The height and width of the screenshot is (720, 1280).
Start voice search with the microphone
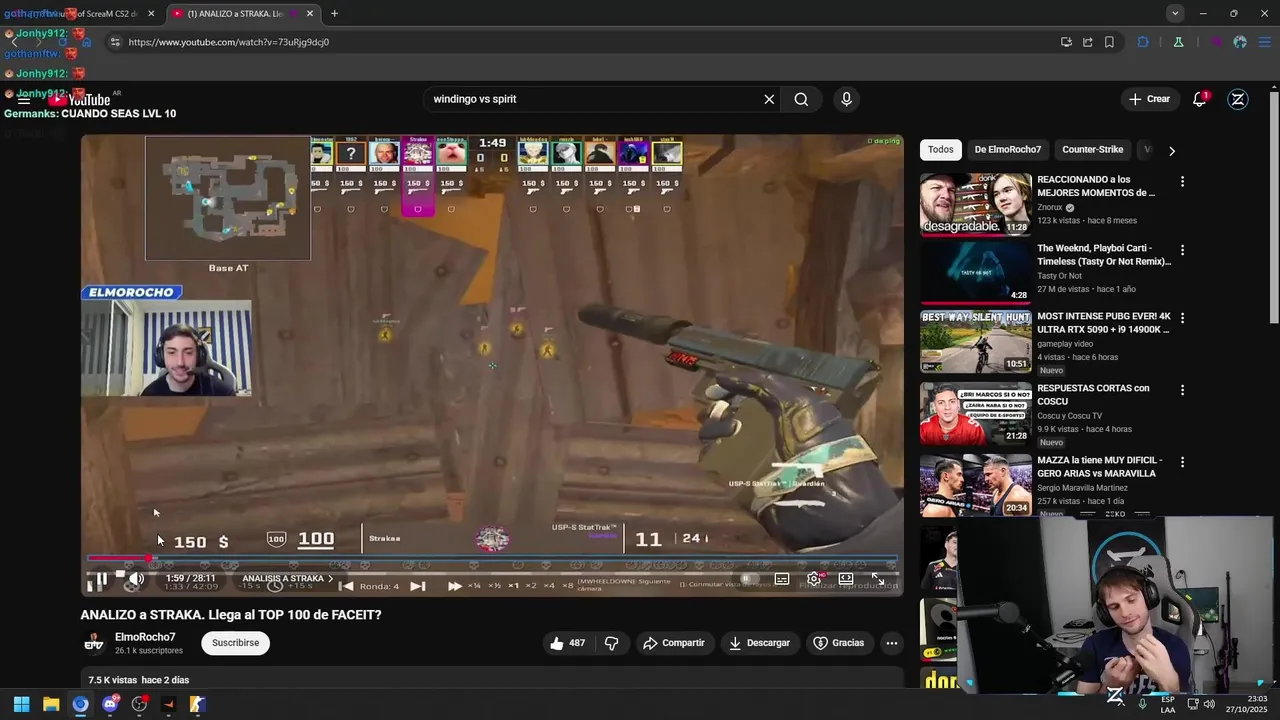(846, 99)
